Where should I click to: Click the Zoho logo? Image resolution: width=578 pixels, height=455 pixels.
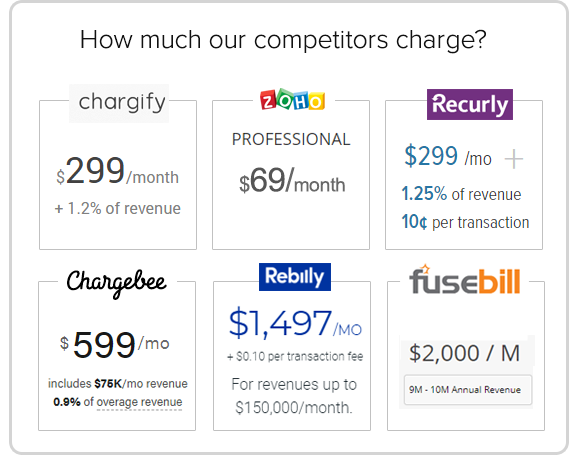pos(292,100)
